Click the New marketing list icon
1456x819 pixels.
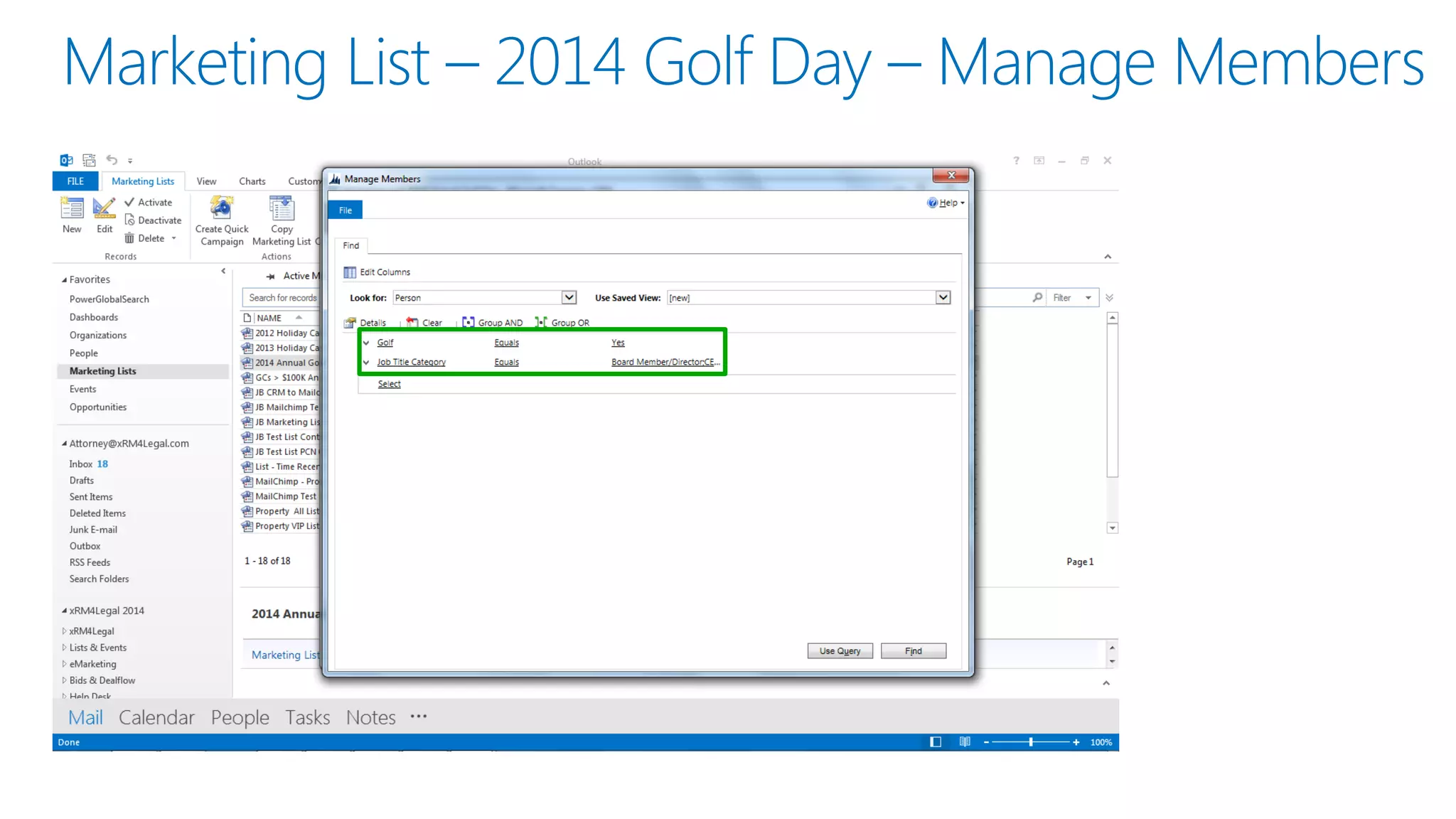72,208
